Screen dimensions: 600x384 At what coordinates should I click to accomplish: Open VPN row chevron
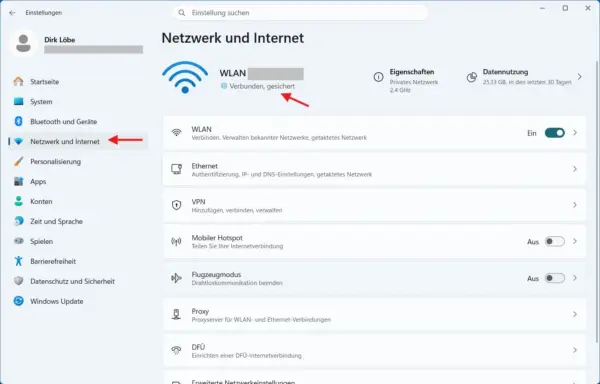(575, 205)
